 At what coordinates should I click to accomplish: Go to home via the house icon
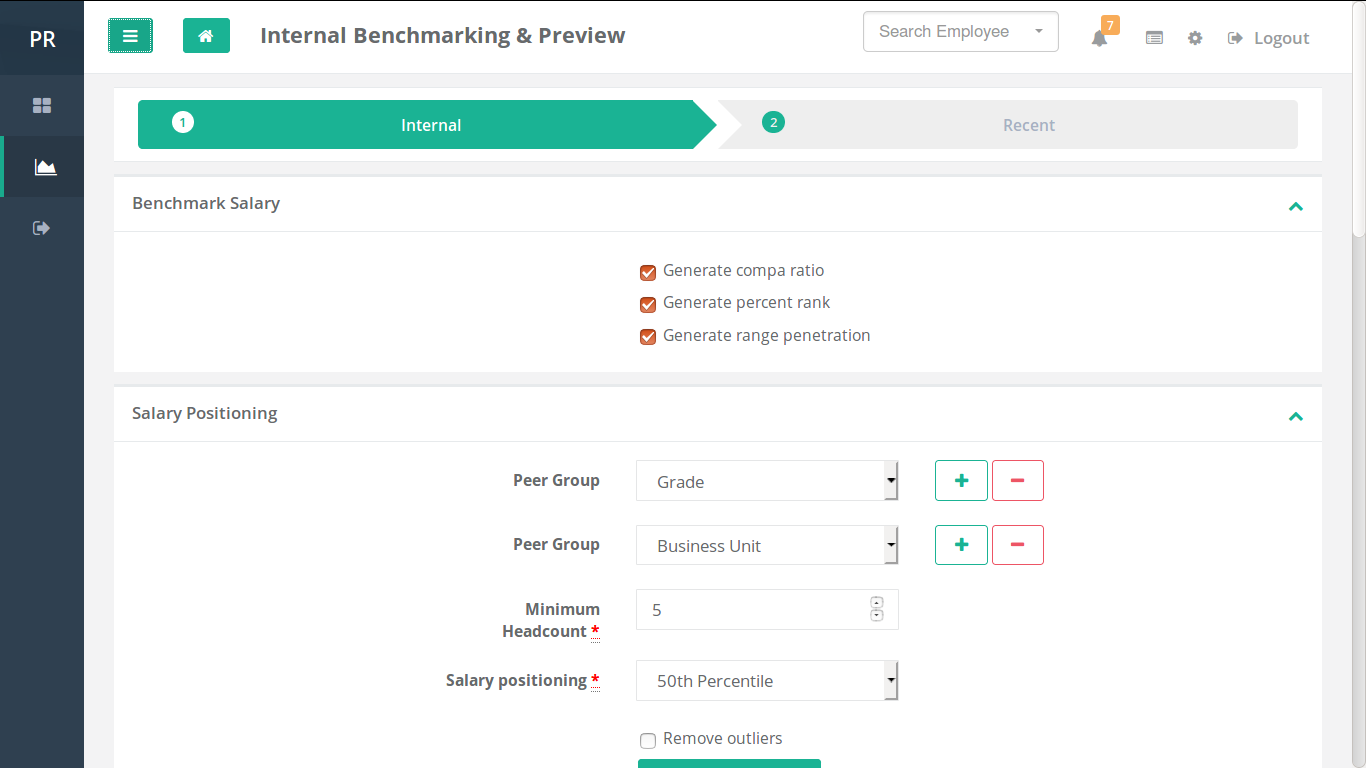click(206, 36)
